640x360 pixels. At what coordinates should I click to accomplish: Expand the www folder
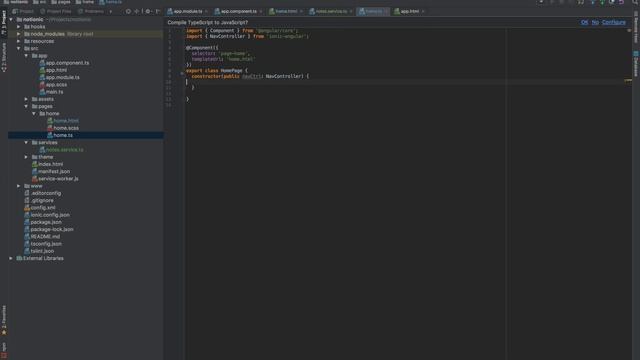pos(19,186)
